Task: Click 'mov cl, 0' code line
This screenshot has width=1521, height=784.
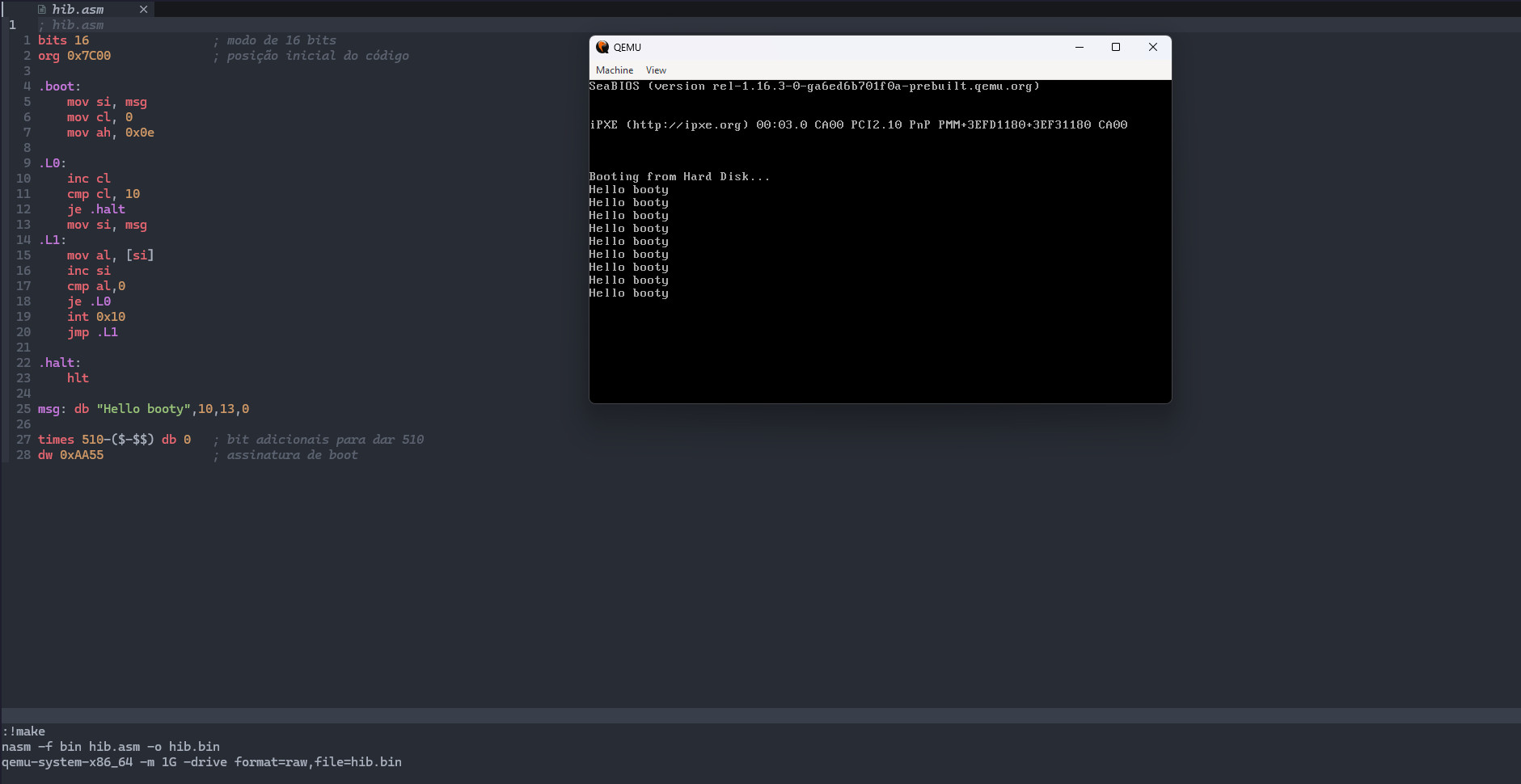Action: pyautogui.click(x=100, y=117)
